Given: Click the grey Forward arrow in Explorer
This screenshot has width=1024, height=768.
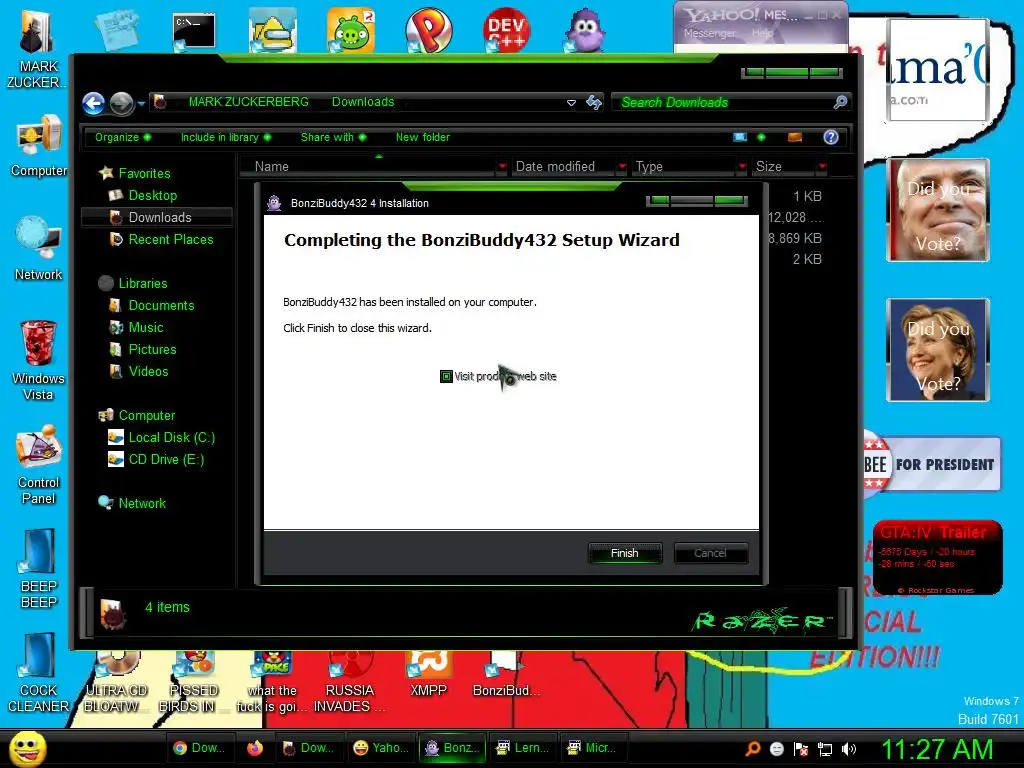Looking at the screenshot, I should tap(121, 103).
